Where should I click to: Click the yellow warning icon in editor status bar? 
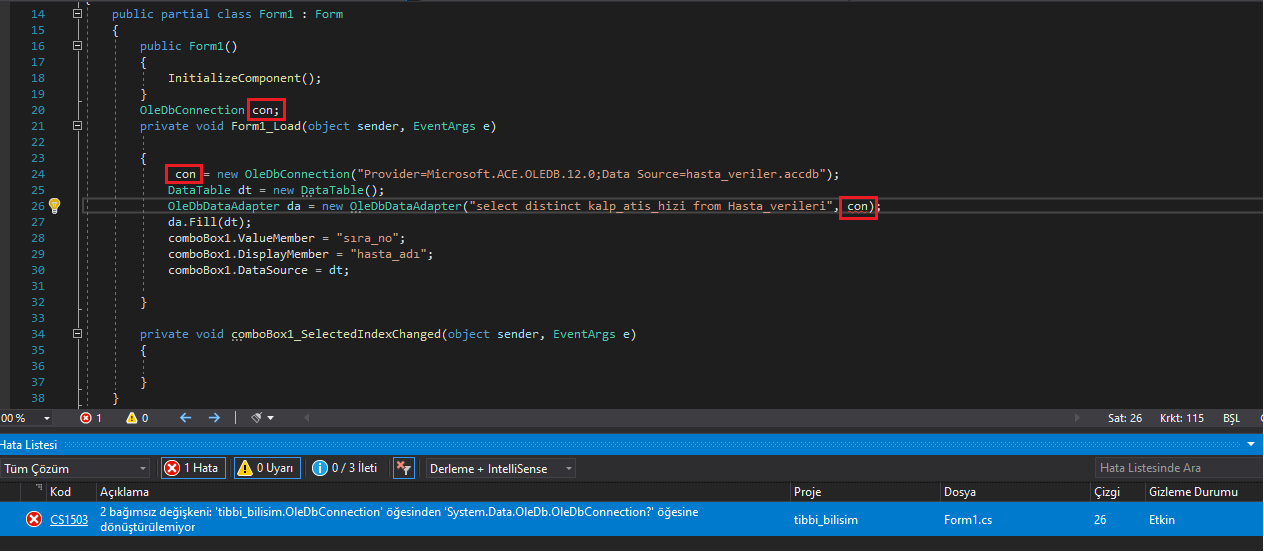click(132, 418)
